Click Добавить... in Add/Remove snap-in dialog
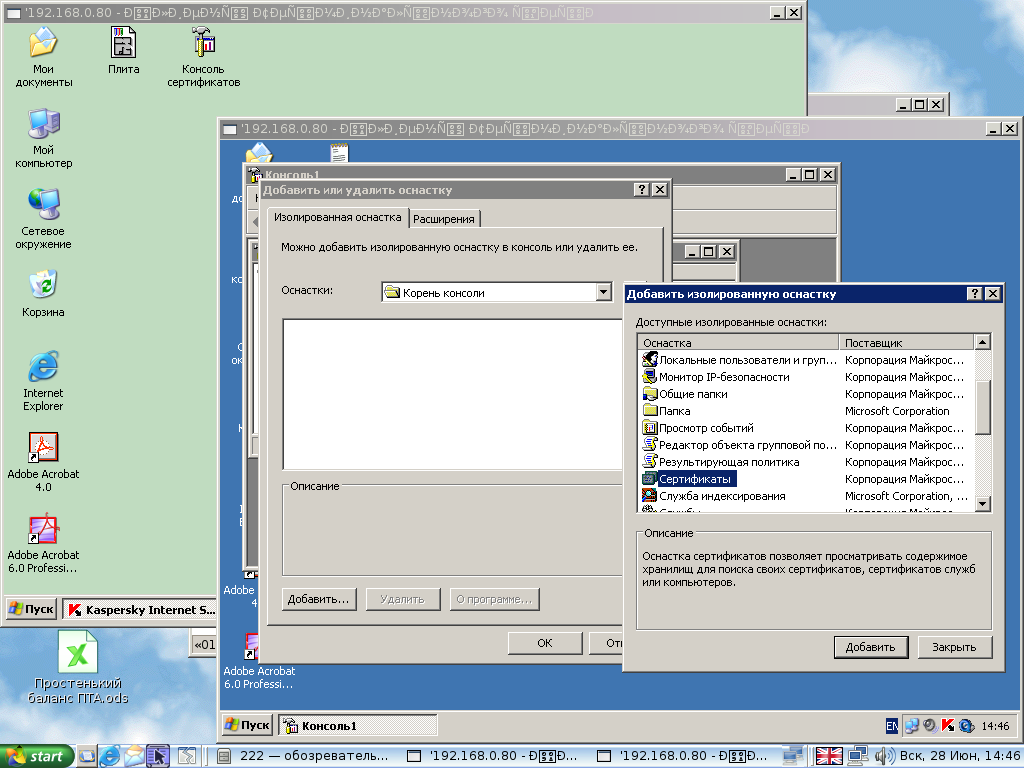1024x768 pixels. click(318, 599)
